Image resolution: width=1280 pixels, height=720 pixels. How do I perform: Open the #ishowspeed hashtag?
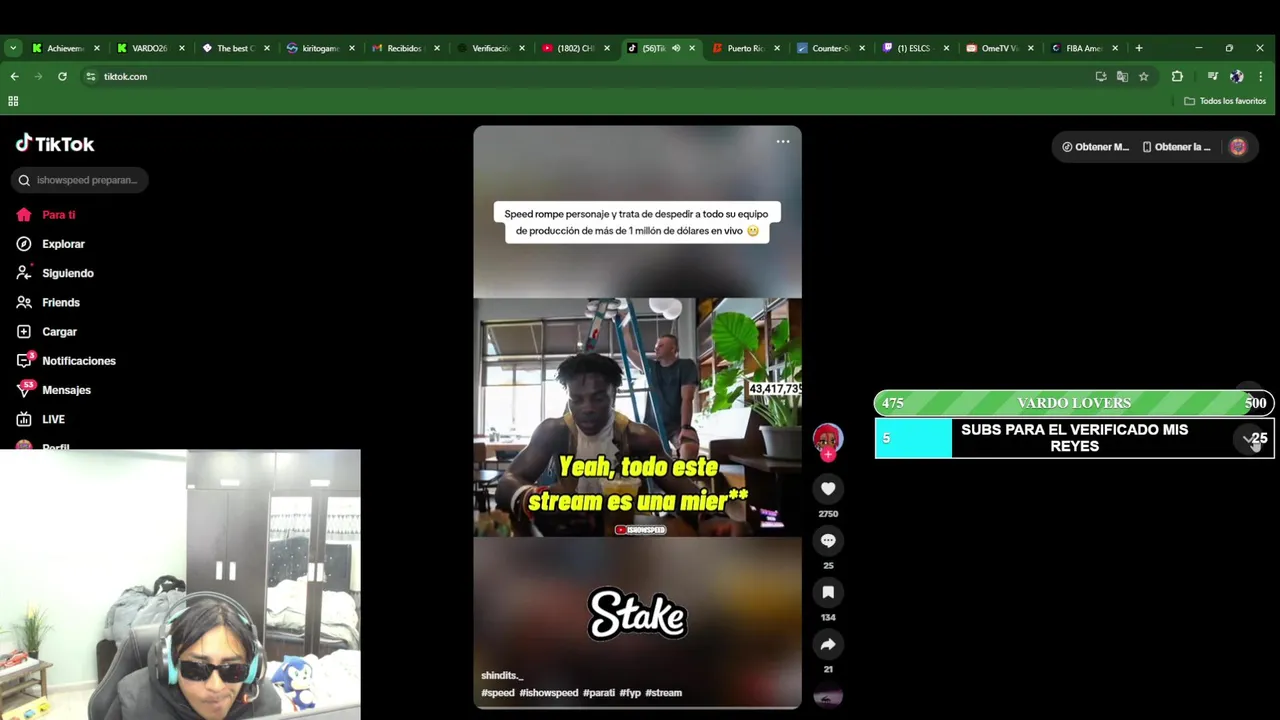548,693
